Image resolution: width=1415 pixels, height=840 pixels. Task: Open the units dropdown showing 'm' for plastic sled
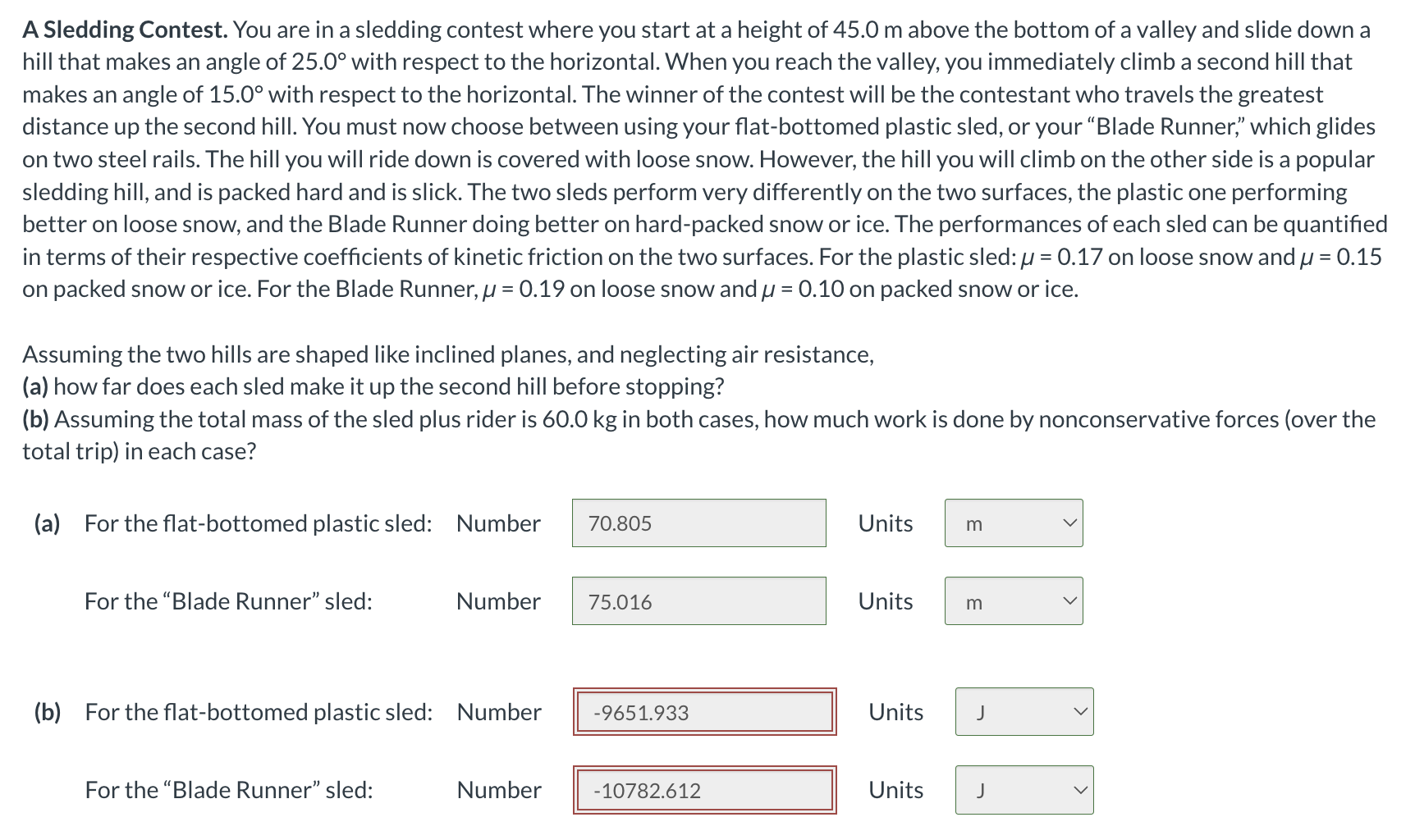[1013, 523]
